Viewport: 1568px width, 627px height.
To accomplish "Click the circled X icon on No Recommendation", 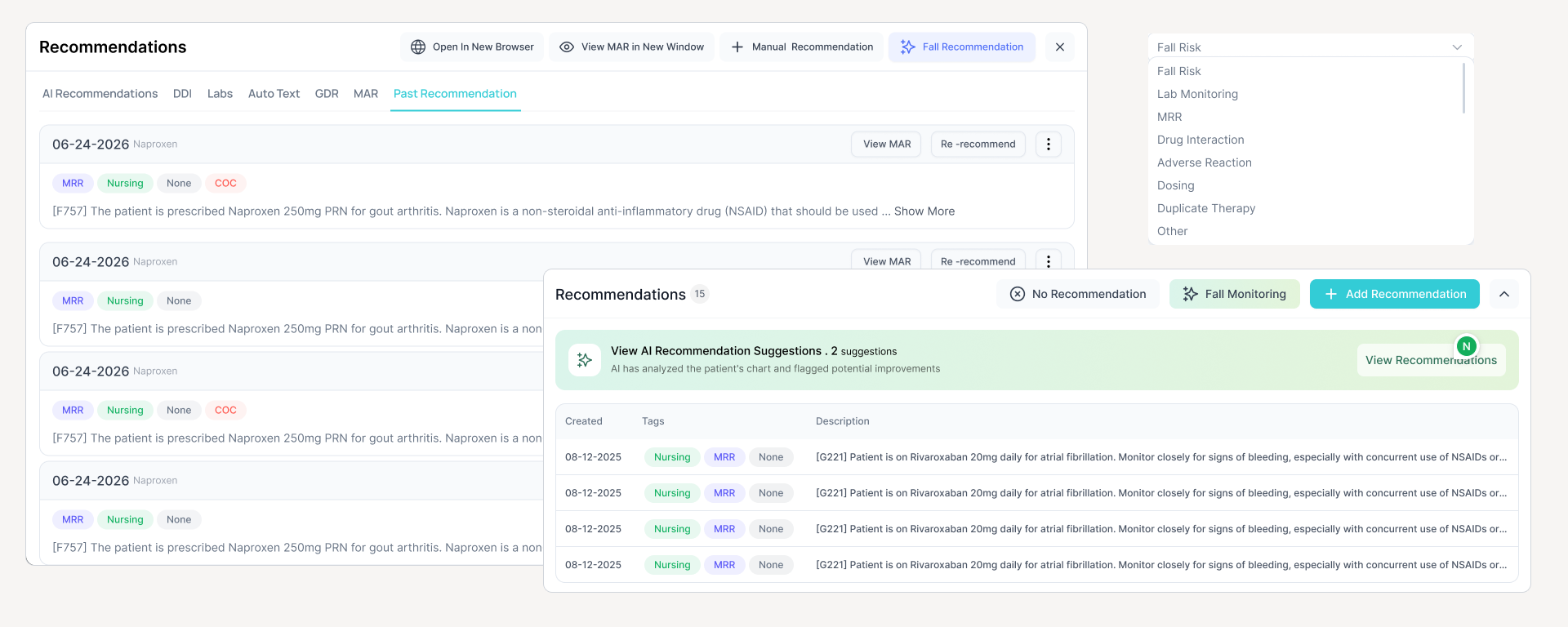I will pos(1018,294).
